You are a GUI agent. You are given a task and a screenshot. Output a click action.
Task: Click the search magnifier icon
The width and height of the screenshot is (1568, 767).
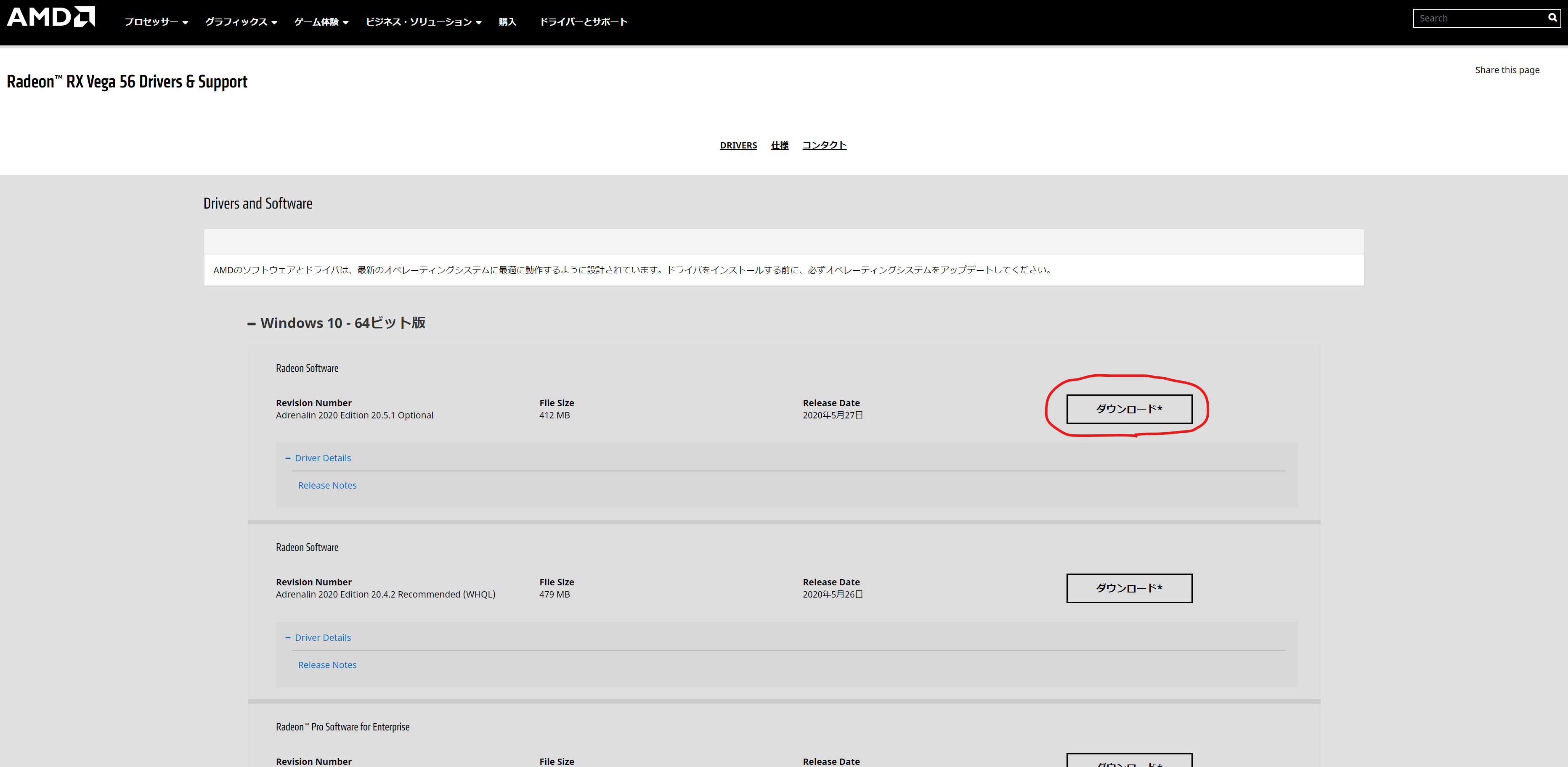point(1552,18)
